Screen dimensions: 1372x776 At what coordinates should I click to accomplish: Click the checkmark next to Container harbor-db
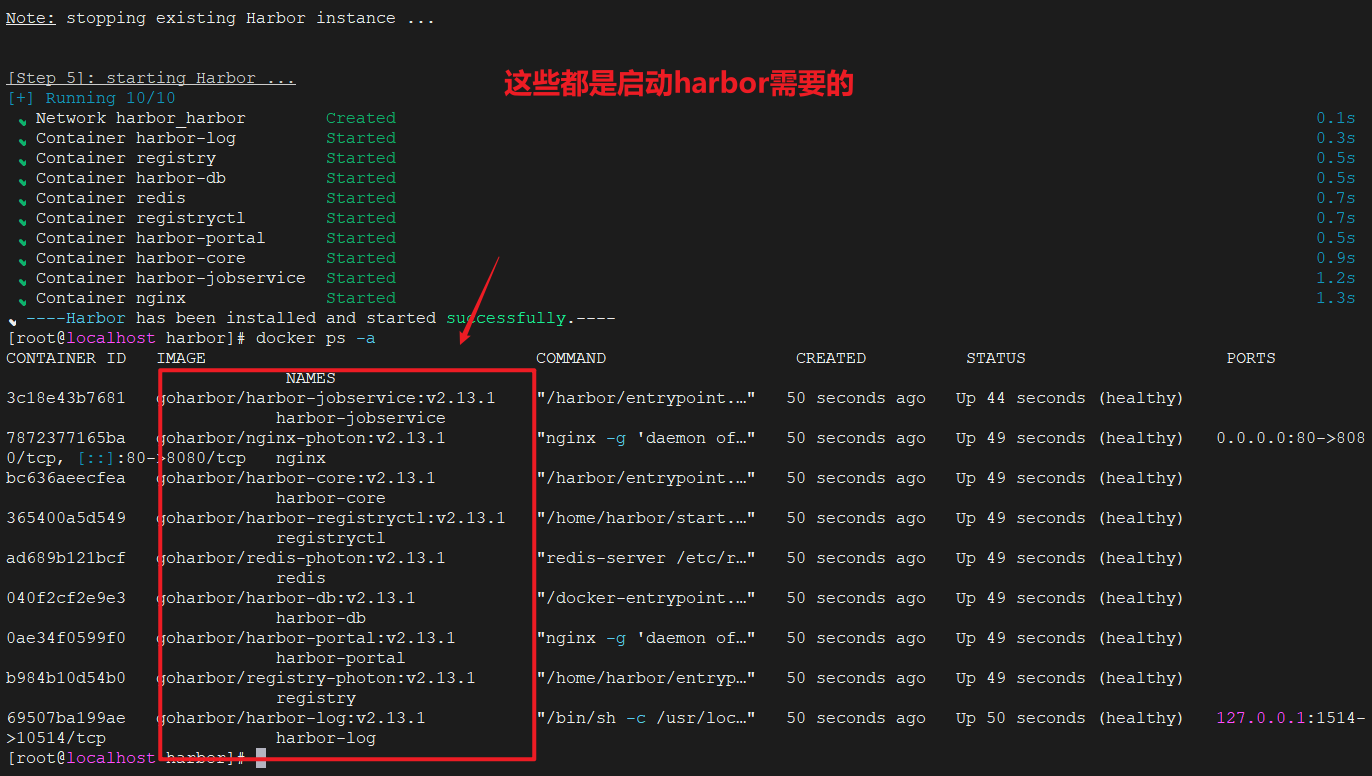pos(22,180)
